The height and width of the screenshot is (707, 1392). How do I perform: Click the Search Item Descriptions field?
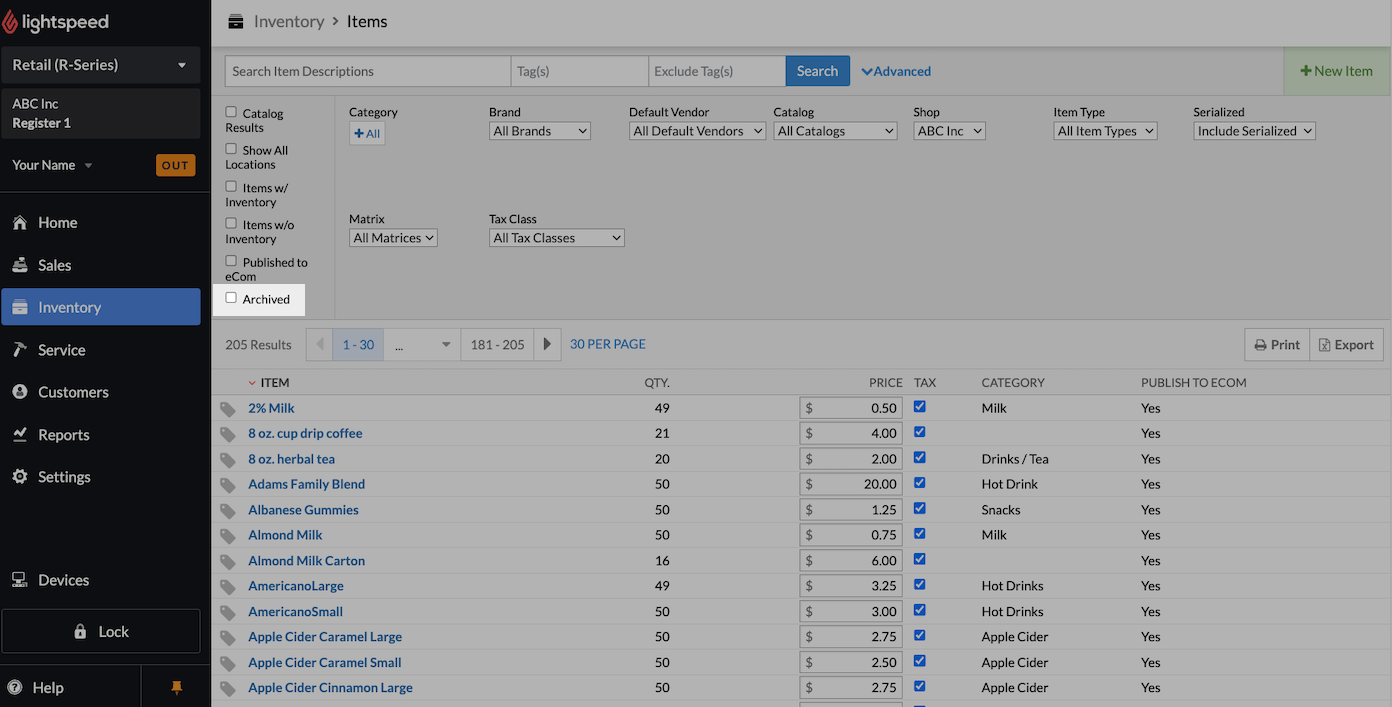tap(368, 71)
